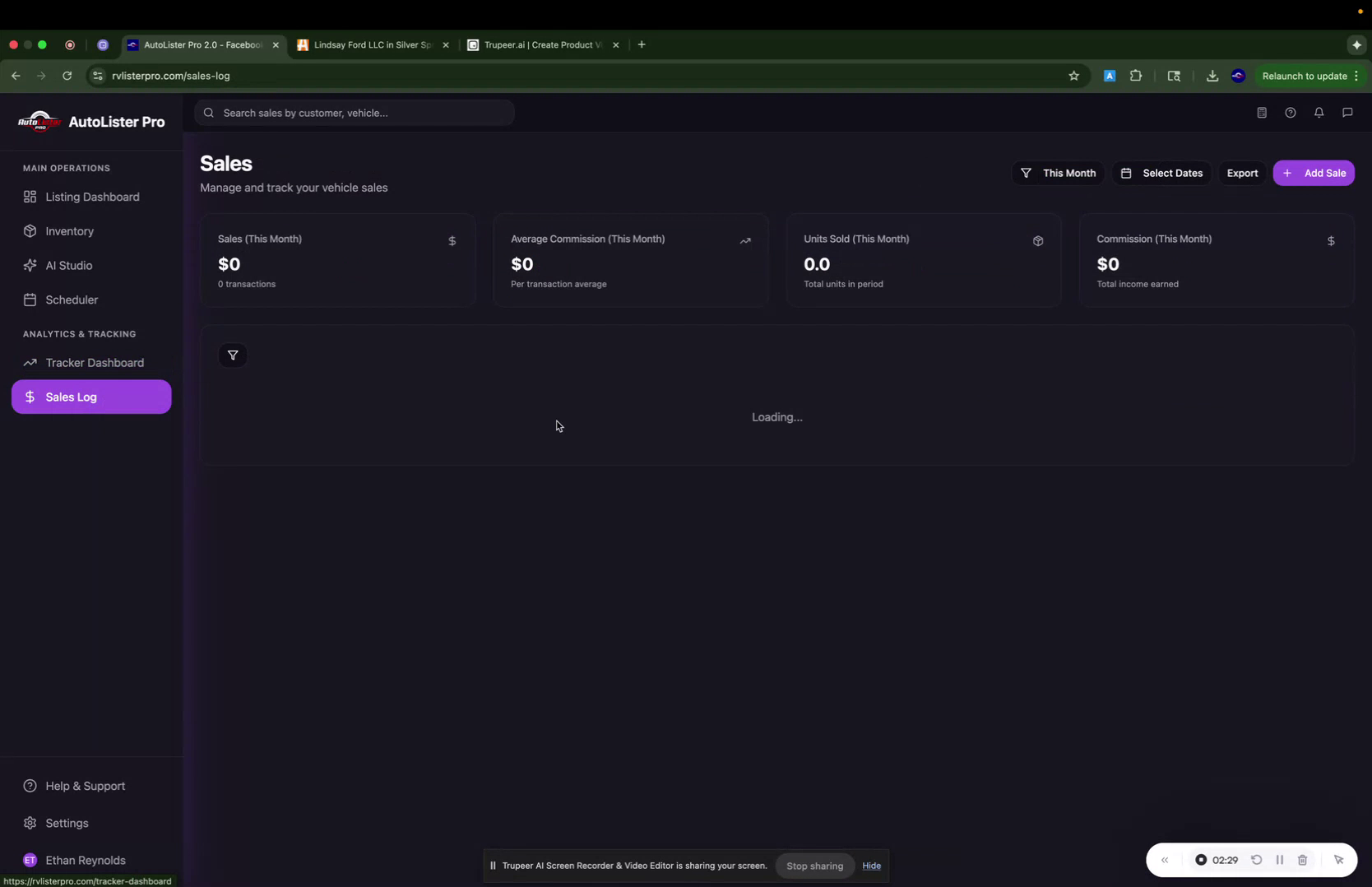Click the Add Sale button

[1314, 173]
